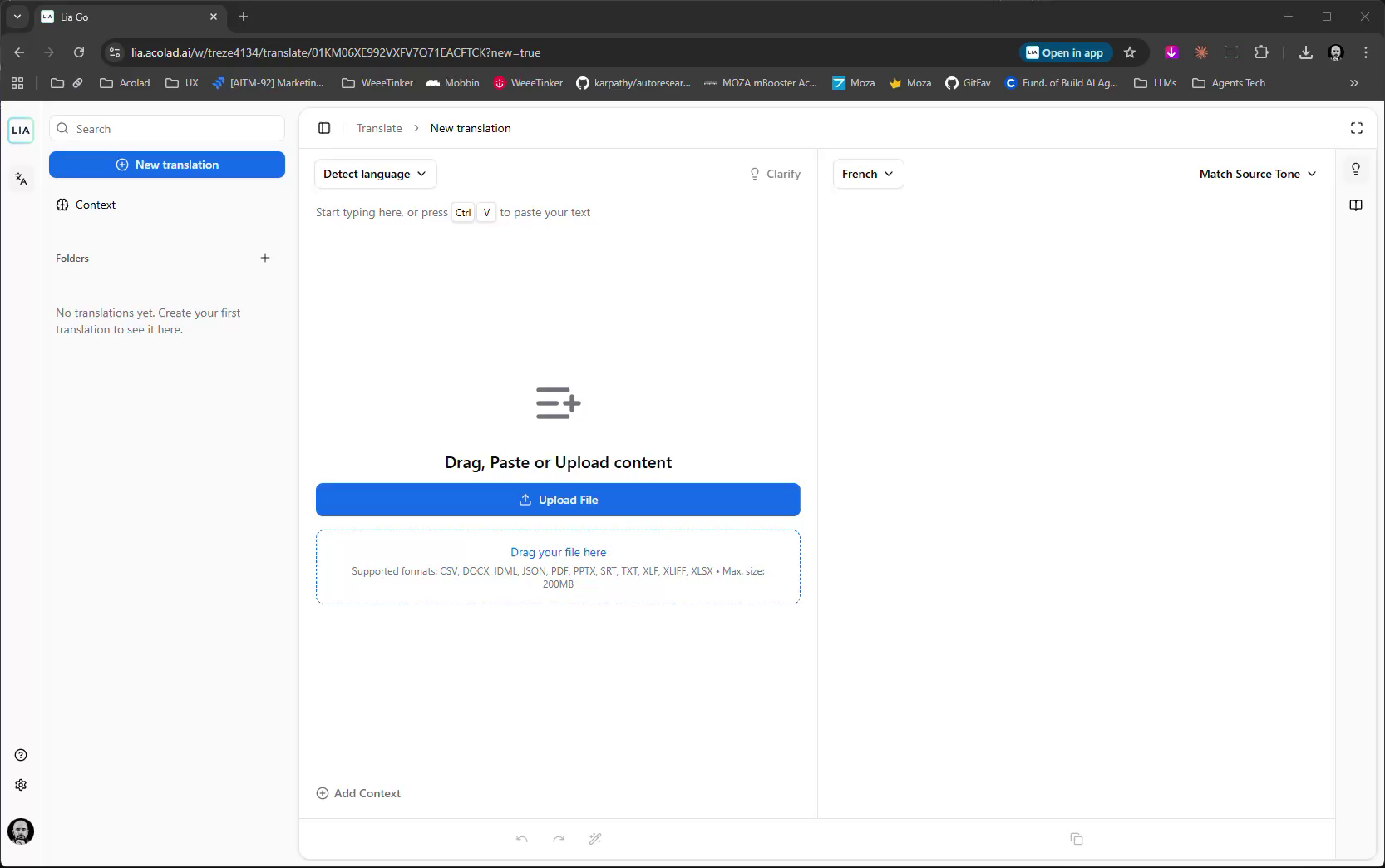Toggle the sidebar panel collapse icon
Viewport: 1385px width, 868px height.
tap(324, 128)
